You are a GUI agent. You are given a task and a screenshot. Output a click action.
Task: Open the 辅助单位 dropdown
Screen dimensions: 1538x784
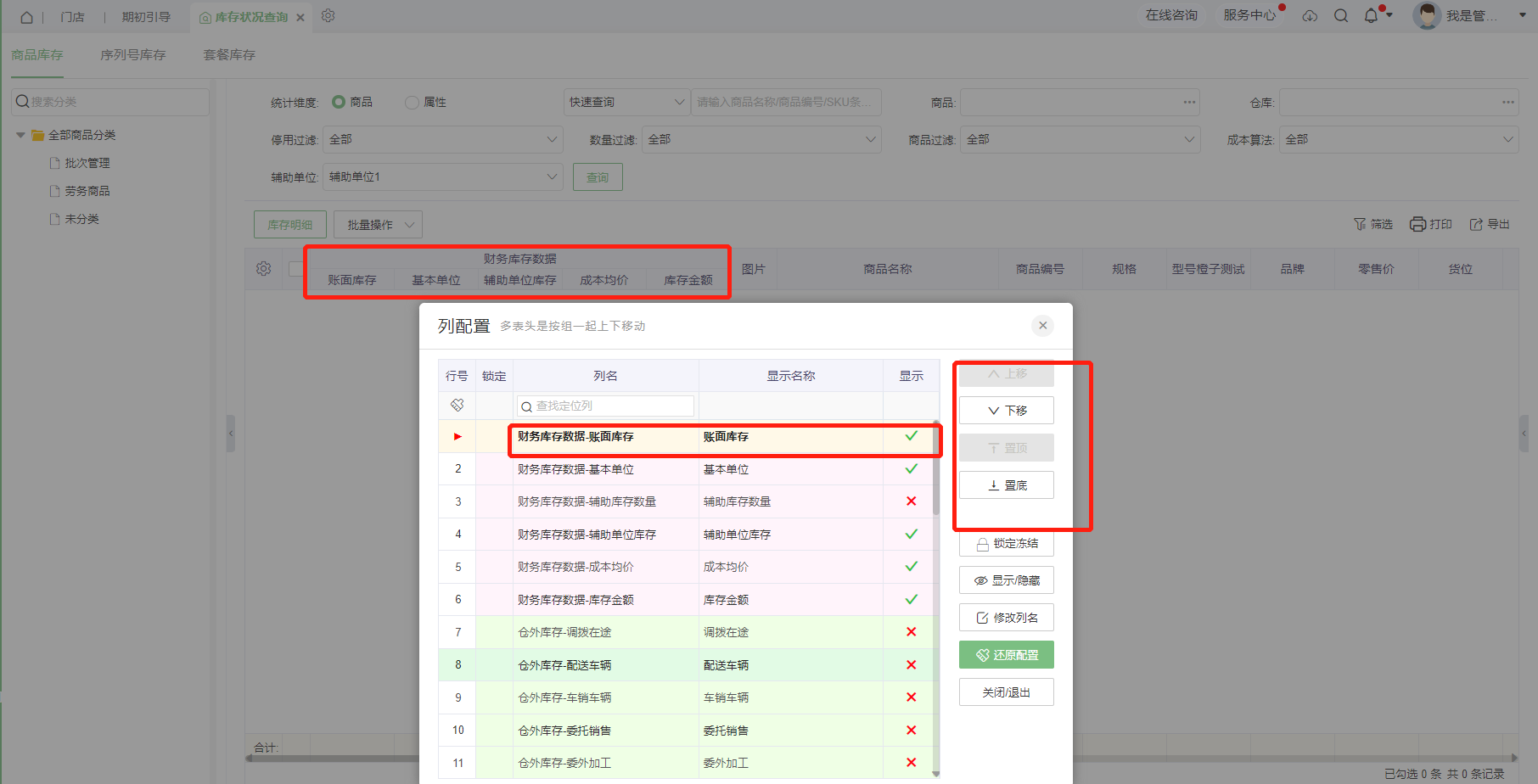click(x=443, y=176)
